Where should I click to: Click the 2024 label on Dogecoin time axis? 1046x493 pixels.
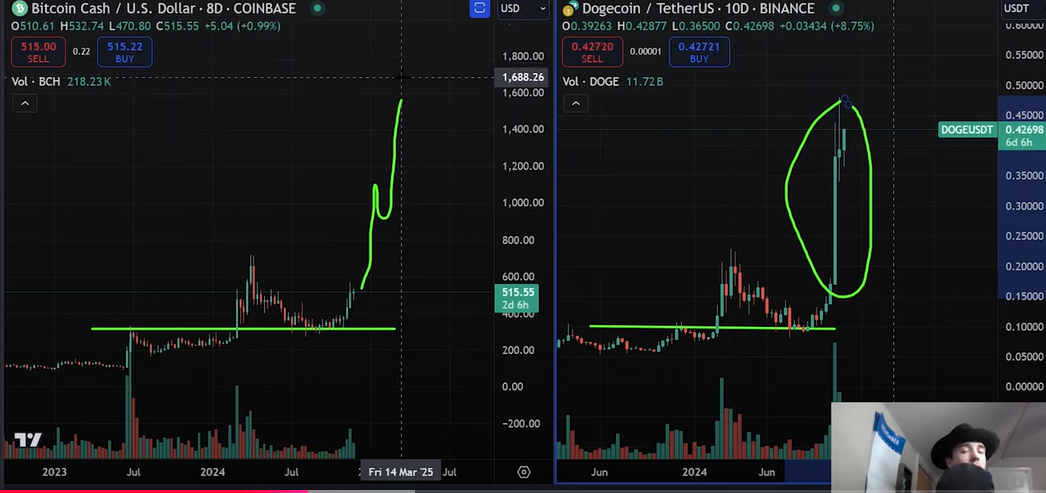coord(694,472)
